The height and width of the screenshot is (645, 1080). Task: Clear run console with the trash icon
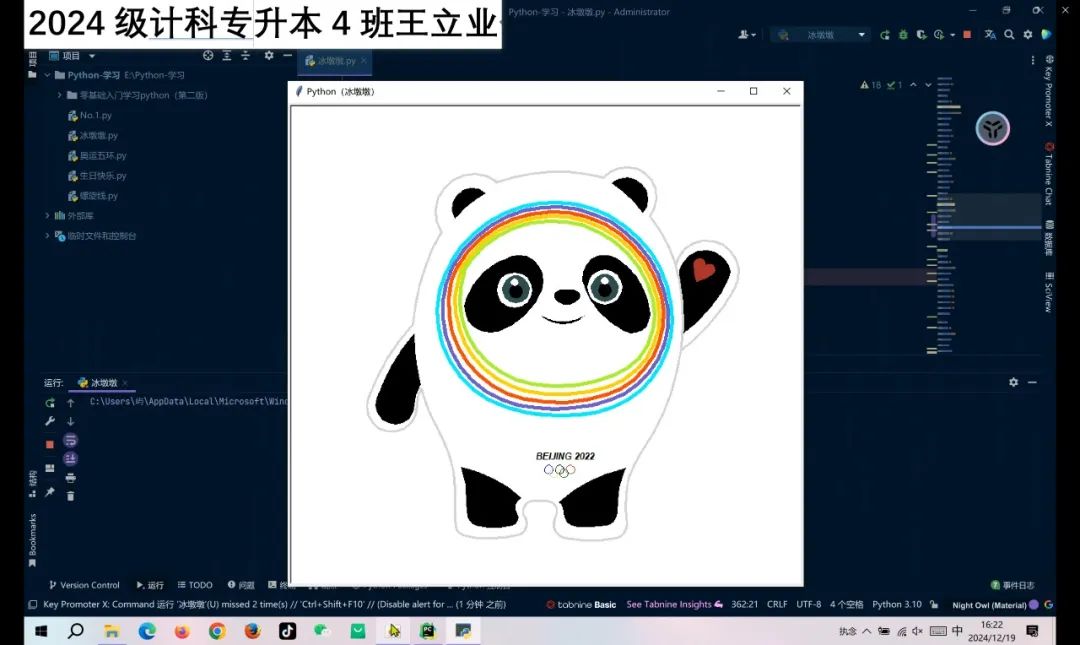[70, 495]
